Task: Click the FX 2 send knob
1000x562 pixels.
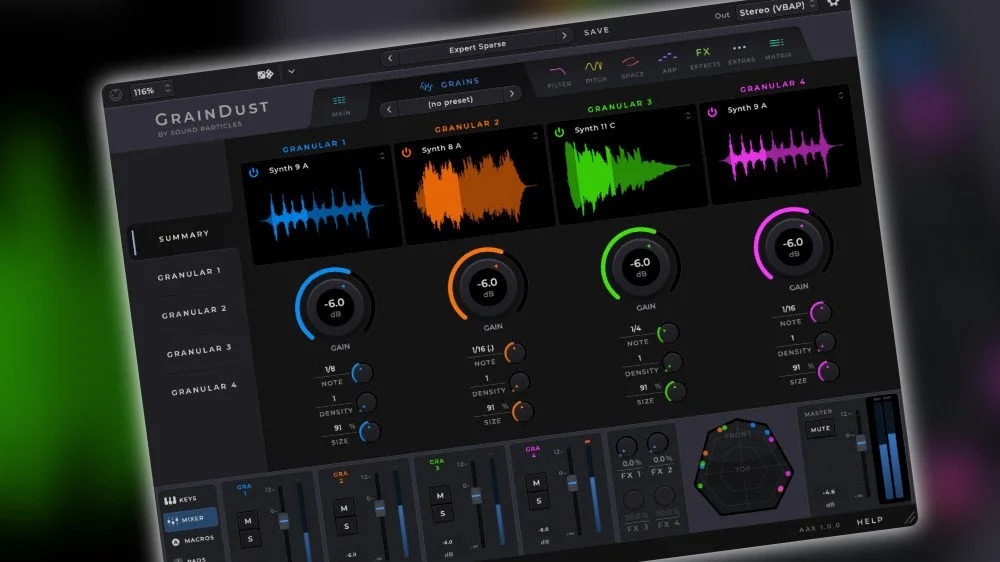Action: click(x=657, y=442)
